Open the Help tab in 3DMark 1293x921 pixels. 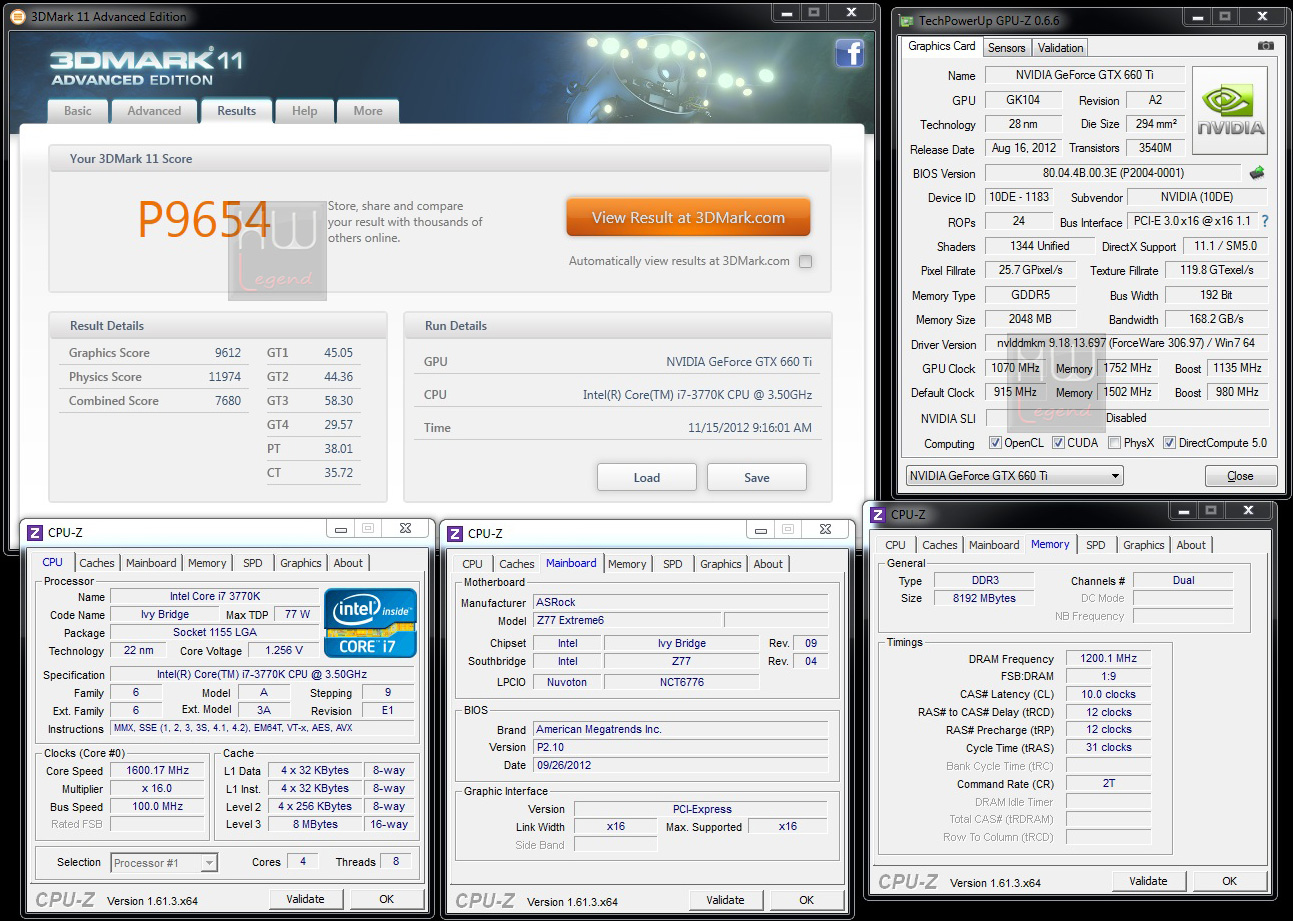click(304, 111)
